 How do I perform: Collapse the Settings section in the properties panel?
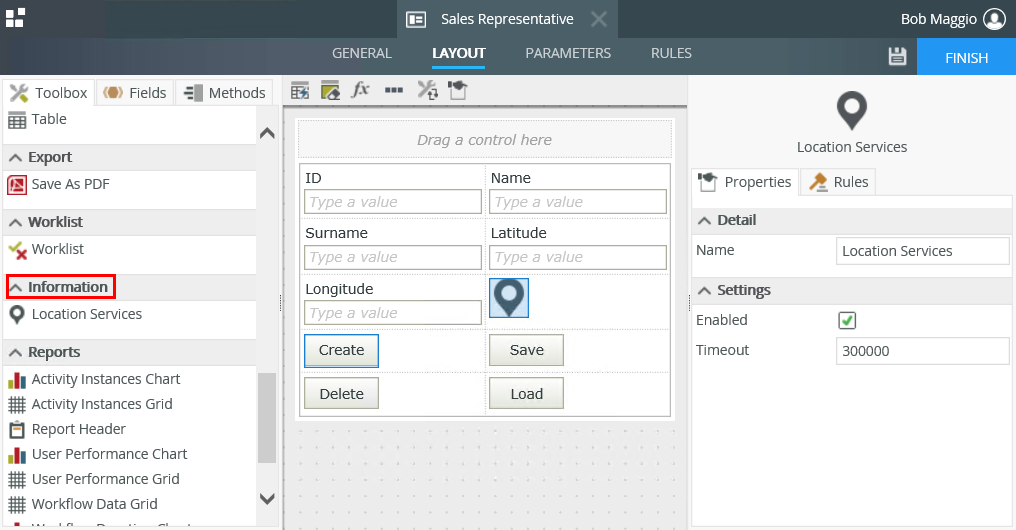[x=704, y=291]
